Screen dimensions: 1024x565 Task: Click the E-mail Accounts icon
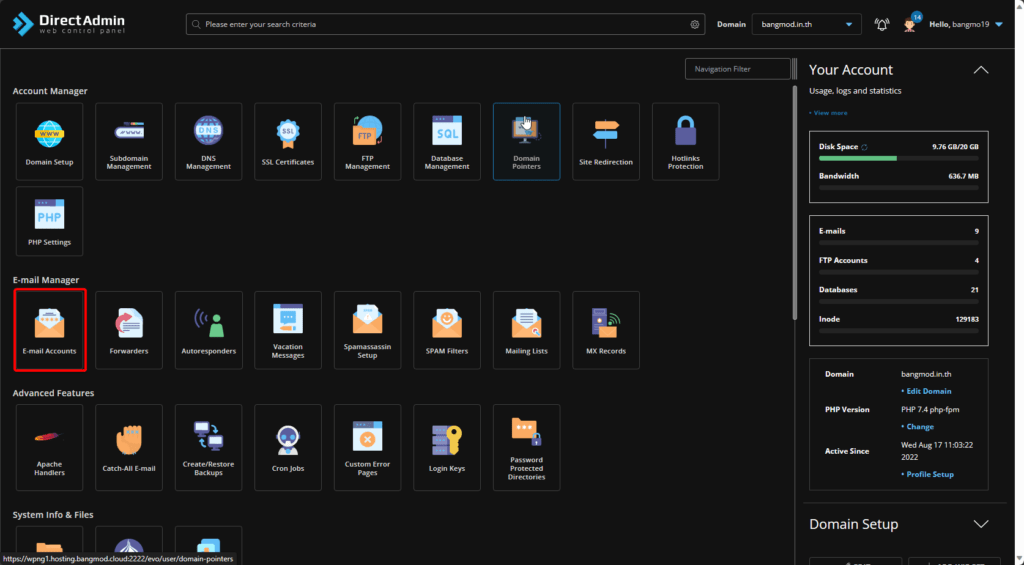click(50, 330)
